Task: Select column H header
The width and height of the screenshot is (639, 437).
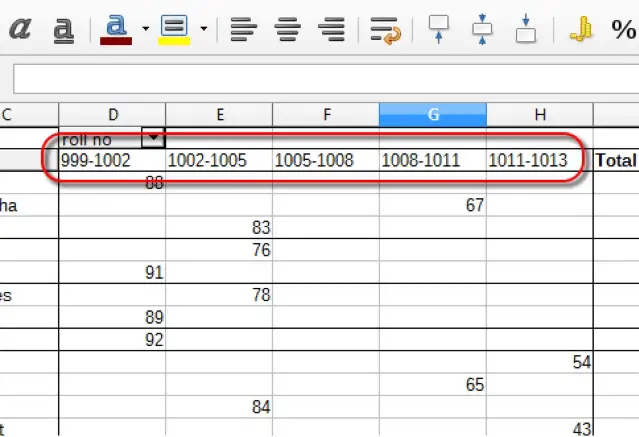Action: pos(540,115)
